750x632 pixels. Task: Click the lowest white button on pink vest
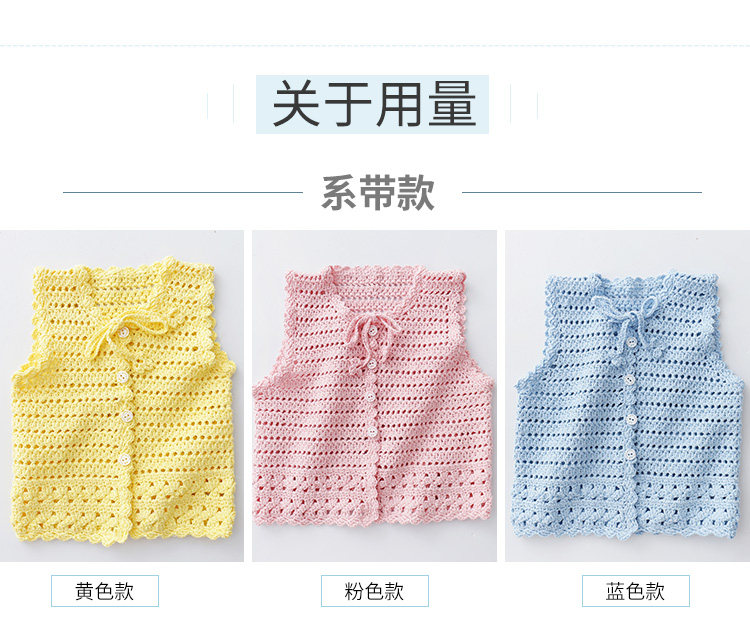pos(373,432)
